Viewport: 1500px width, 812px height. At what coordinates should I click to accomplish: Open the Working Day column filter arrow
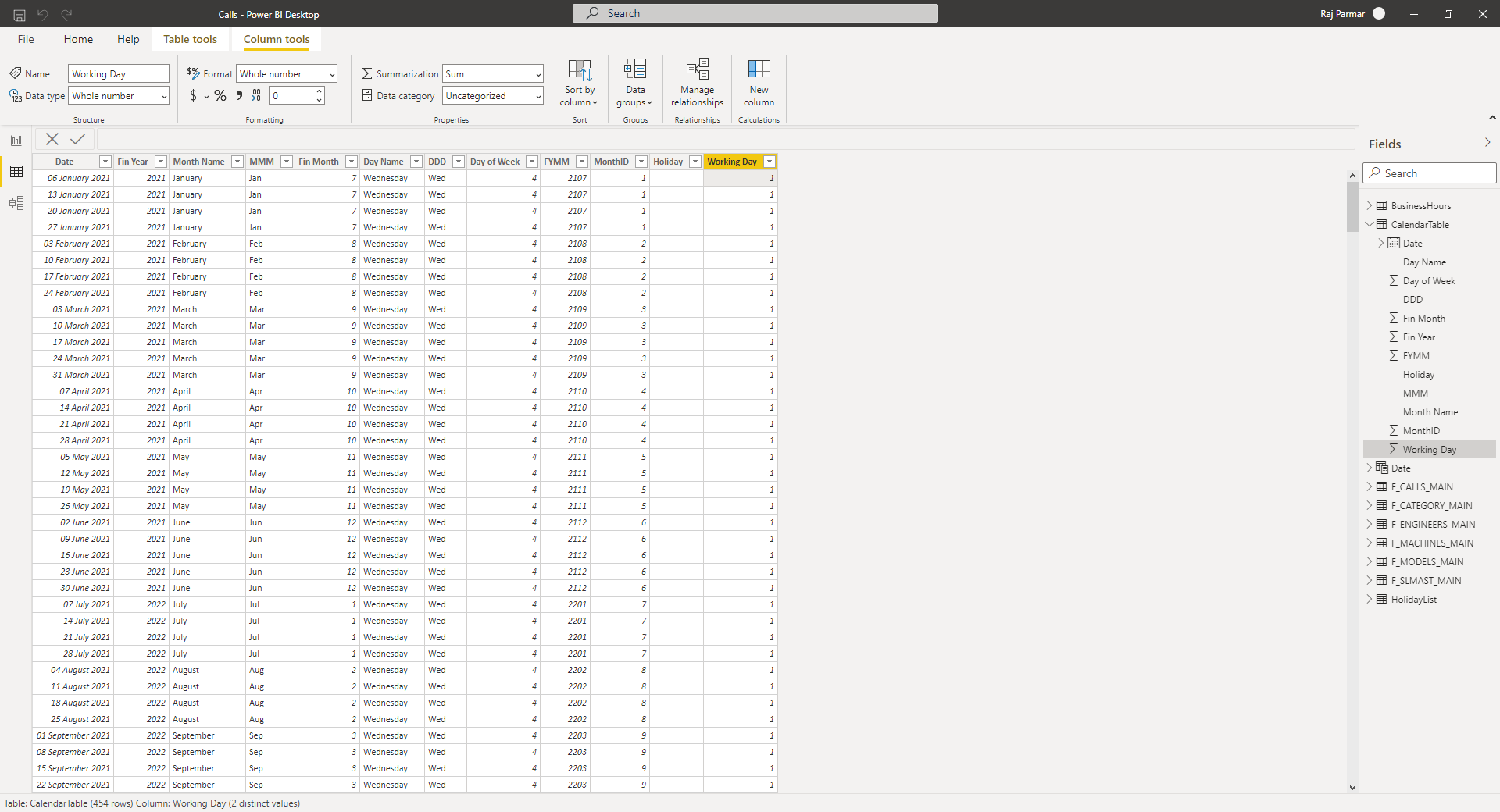point(770,162)
